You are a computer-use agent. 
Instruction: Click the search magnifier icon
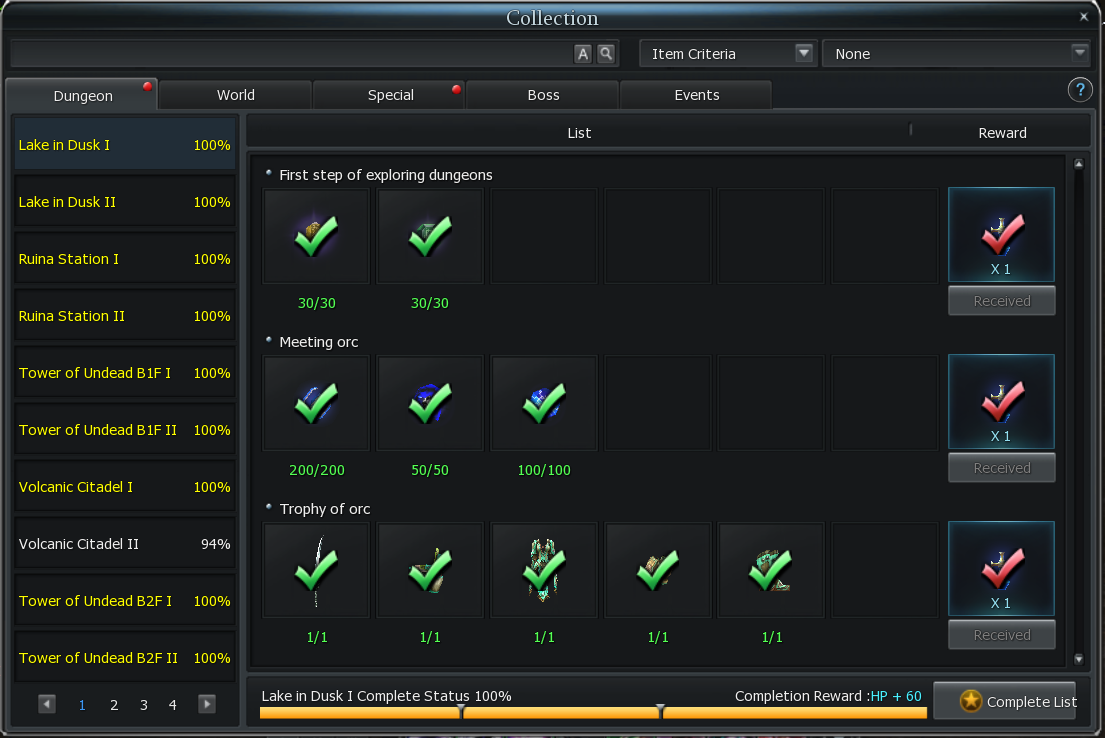[606, 54]
